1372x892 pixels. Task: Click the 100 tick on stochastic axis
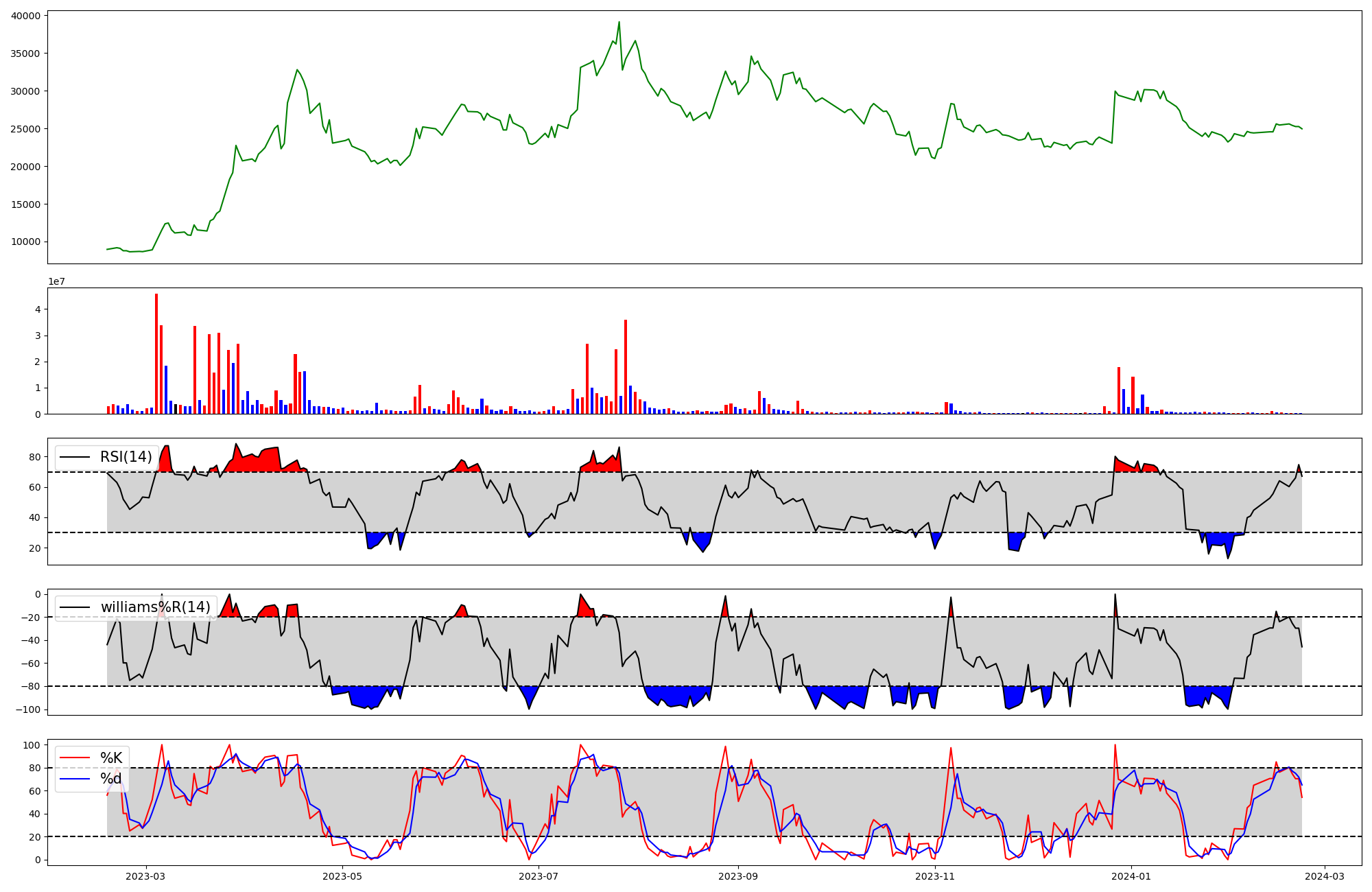(32, 745)
